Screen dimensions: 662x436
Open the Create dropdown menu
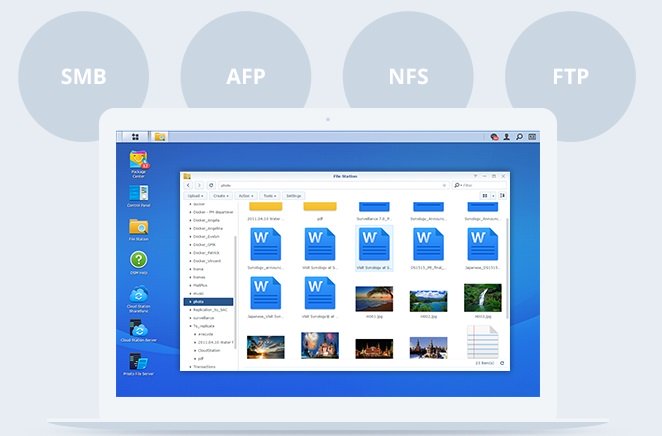pos(221,196)
